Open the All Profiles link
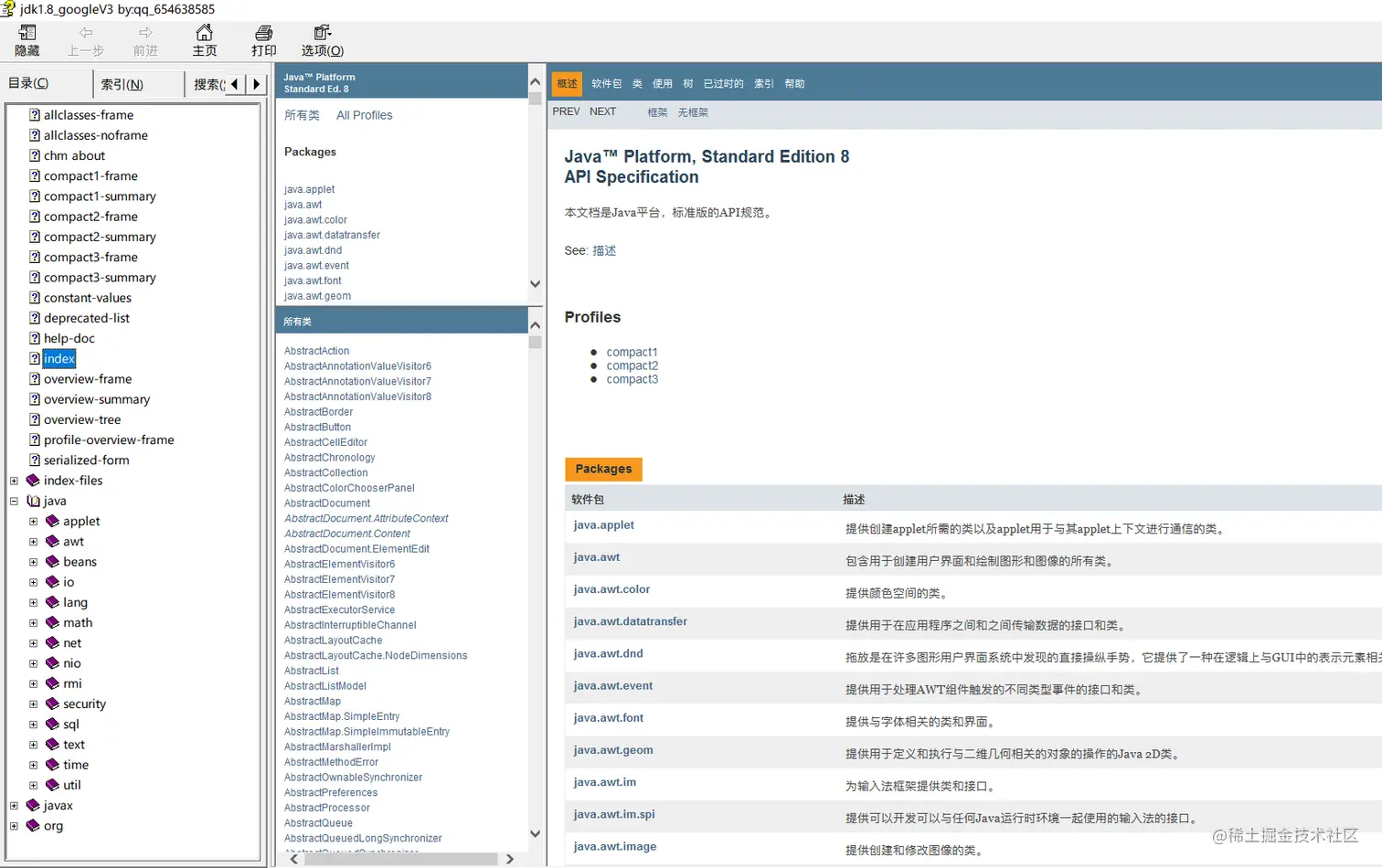The width and height of the screenshot is (1382, 868). [365, 115]
